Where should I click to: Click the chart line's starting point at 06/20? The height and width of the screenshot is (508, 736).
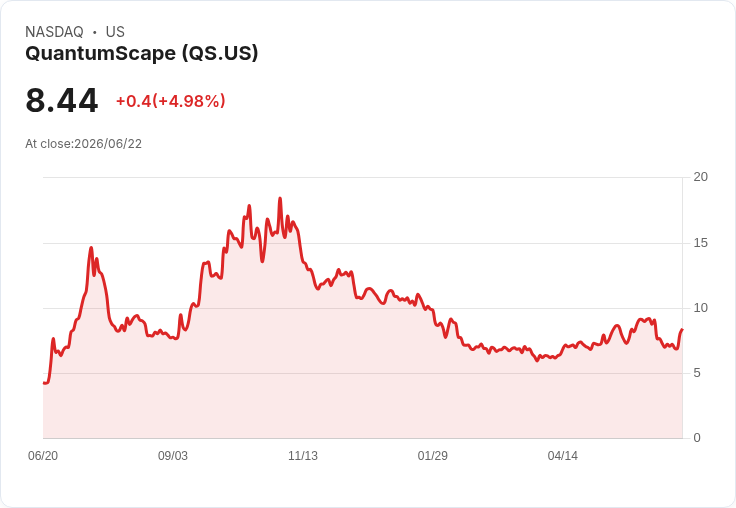tap(44, 383)
